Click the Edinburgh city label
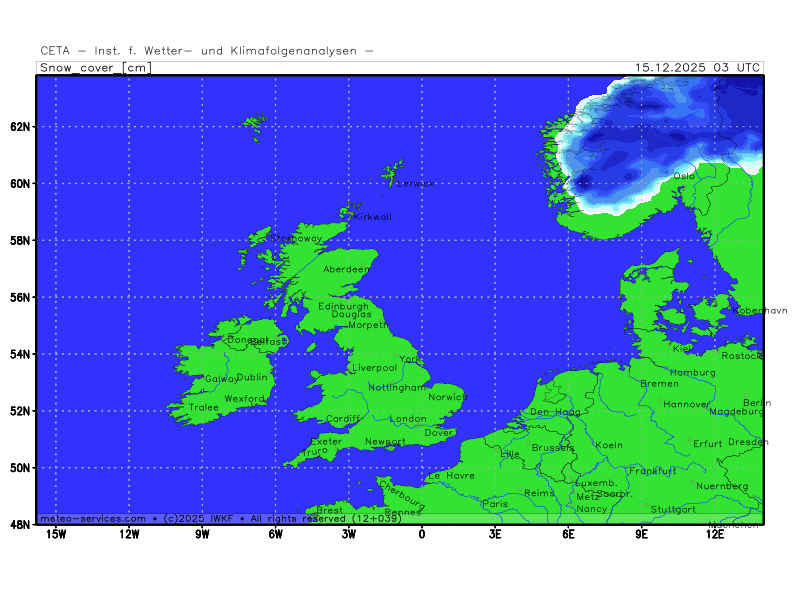 pyautogui.click(x=343, y=306)
